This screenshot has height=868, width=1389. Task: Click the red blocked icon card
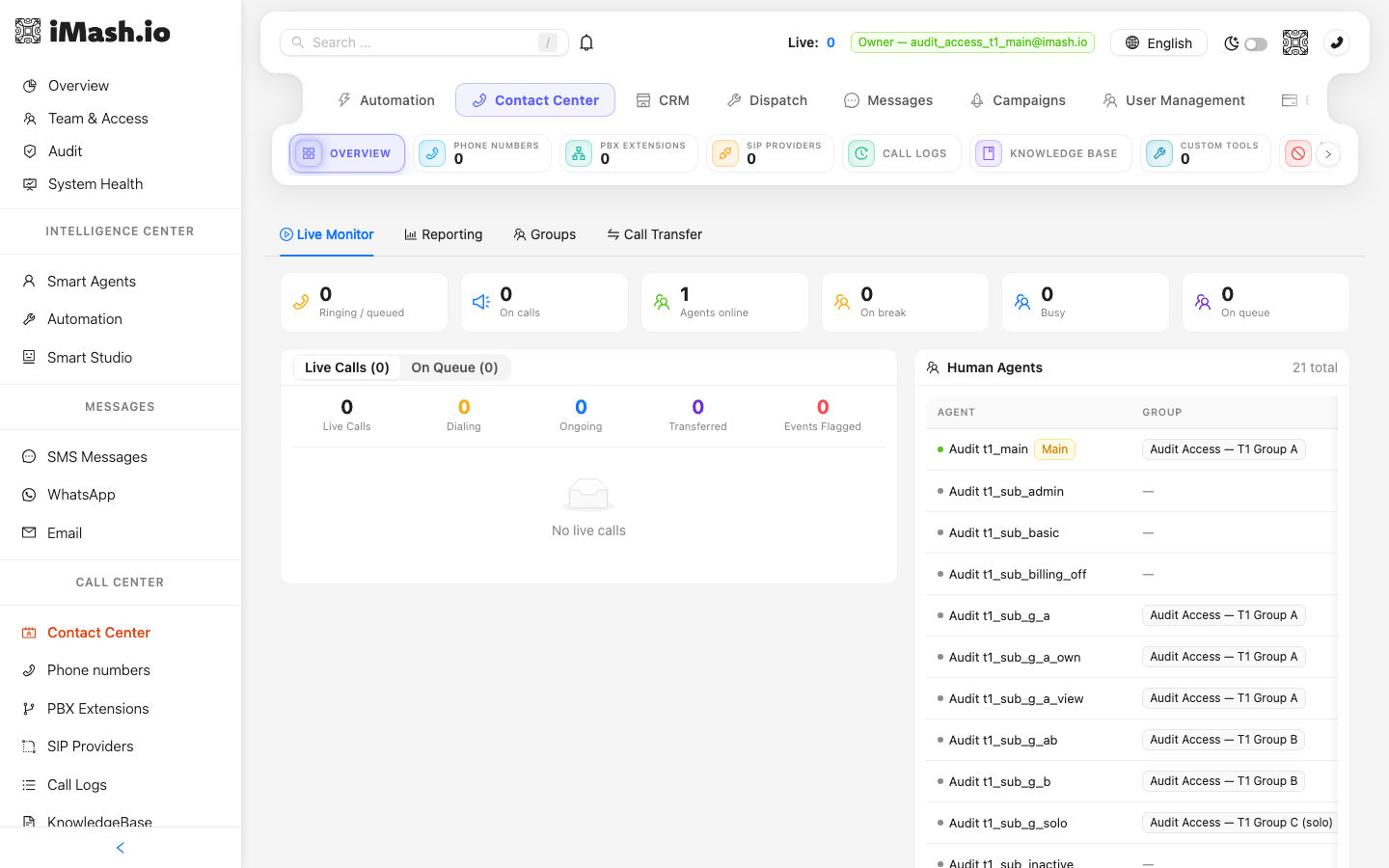tap(1298, 153)
